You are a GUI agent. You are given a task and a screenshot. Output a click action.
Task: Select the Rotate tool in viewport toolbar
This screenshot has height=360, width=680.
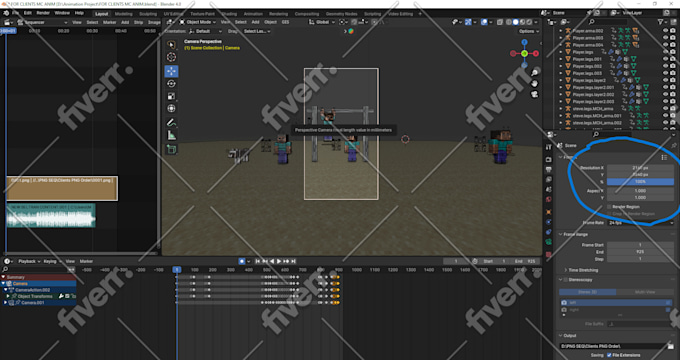pos(171,84)
